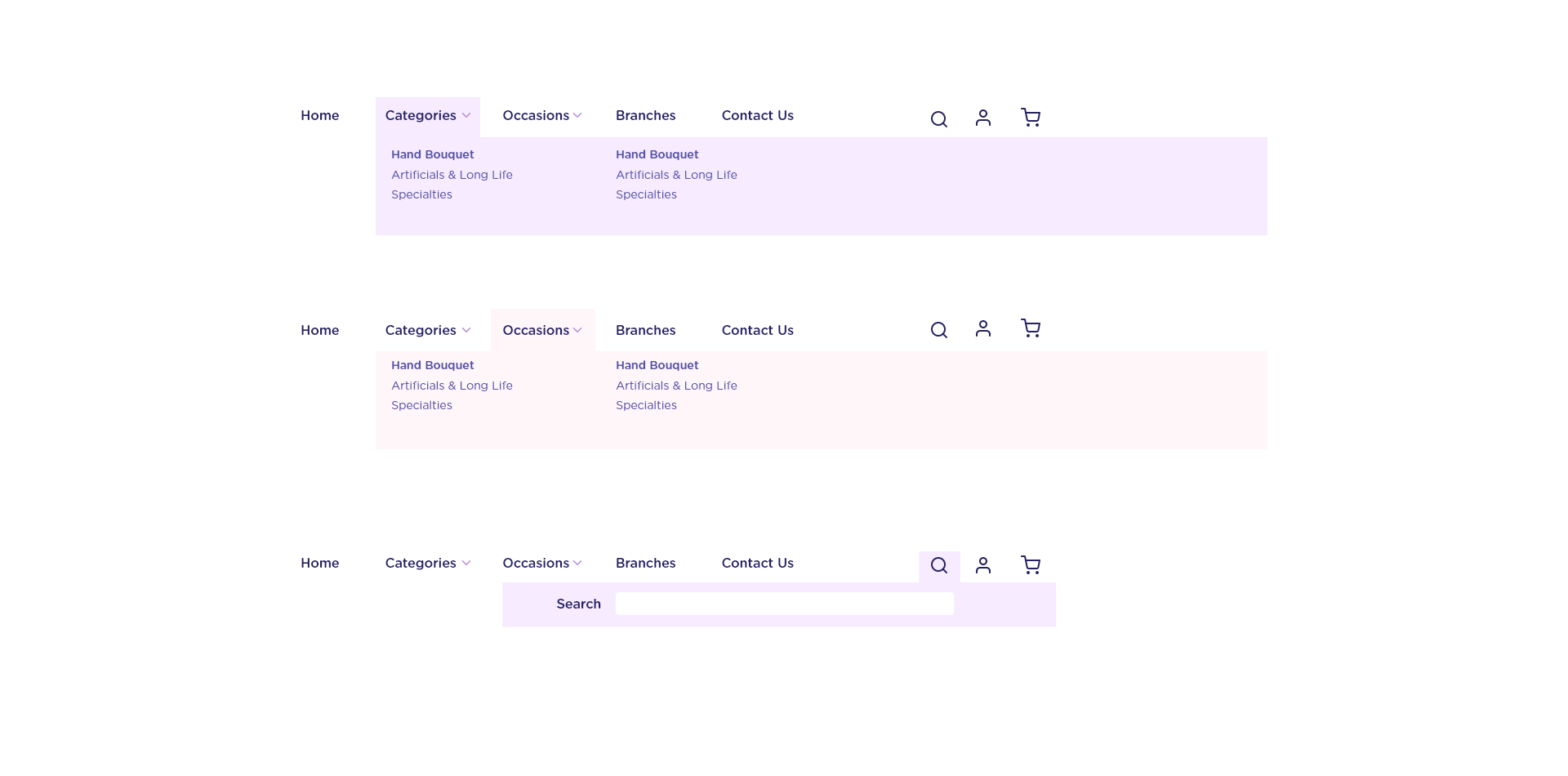Click the search icon in the navbar with Categories expanded
The height and width of the screenshot is (776, 1568).
pyautogui.click(x=938, y=119)
